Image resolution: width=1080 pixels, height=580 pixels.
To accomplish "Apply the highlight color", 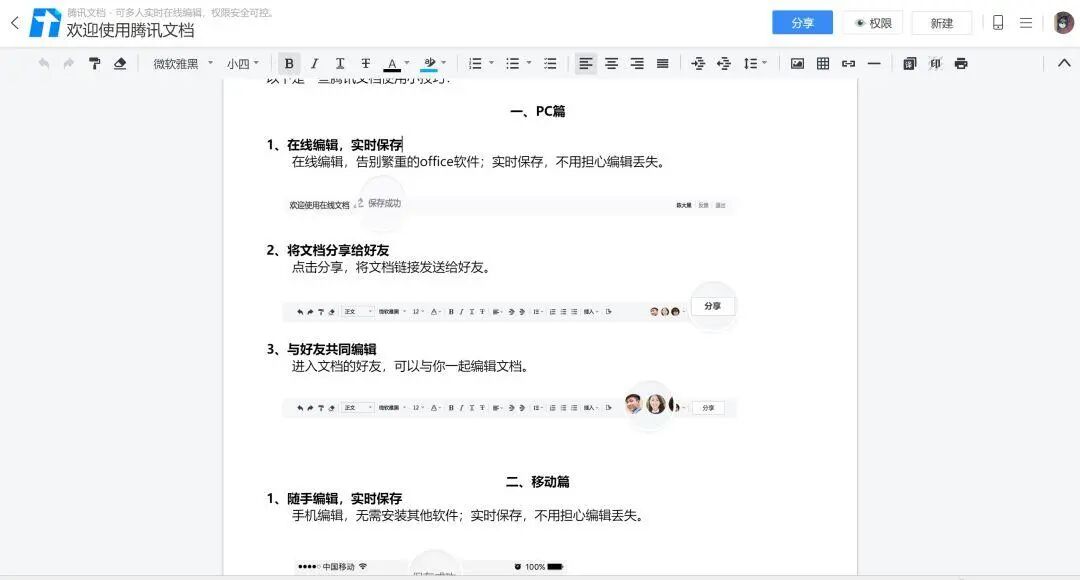I will (x=429, y=64).
